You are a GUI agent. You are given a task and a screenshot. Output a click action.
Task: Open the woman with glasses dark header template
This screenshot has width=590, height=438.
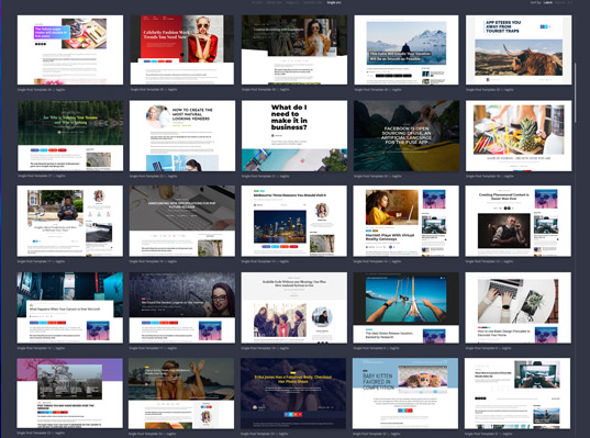click(182, 307)
